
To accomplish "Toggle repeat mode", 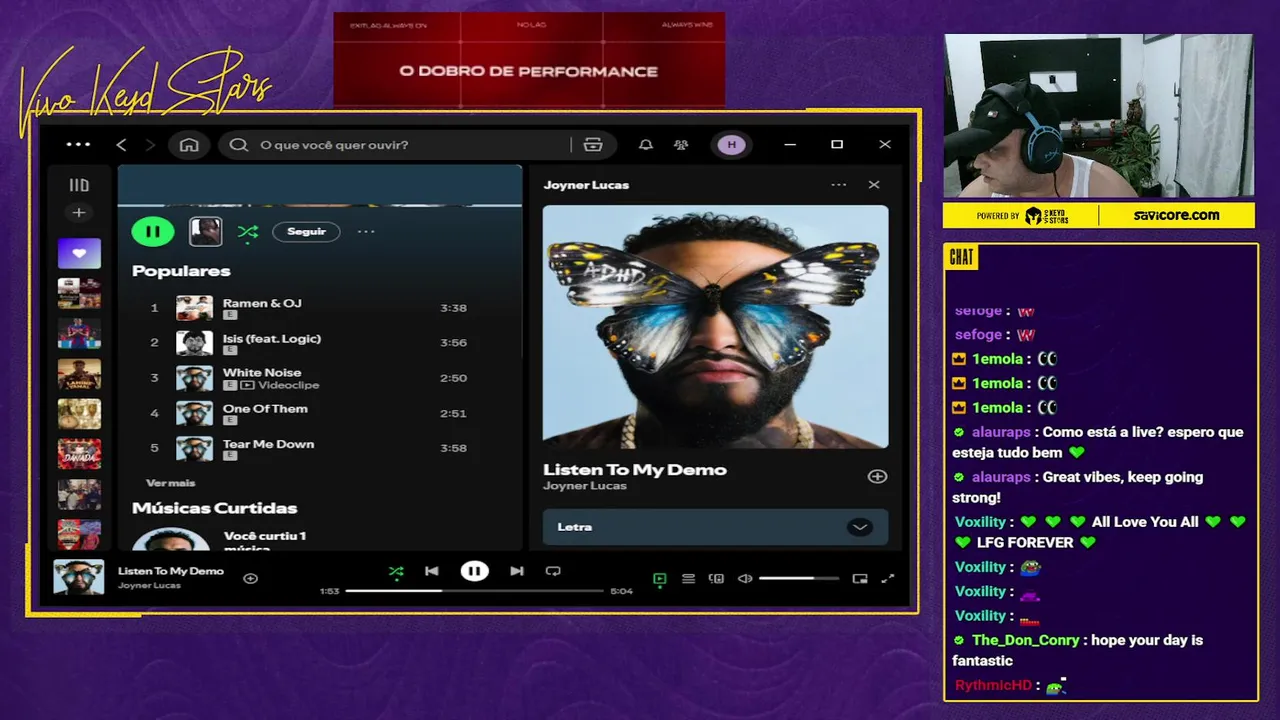I will (x=553, y=571).
